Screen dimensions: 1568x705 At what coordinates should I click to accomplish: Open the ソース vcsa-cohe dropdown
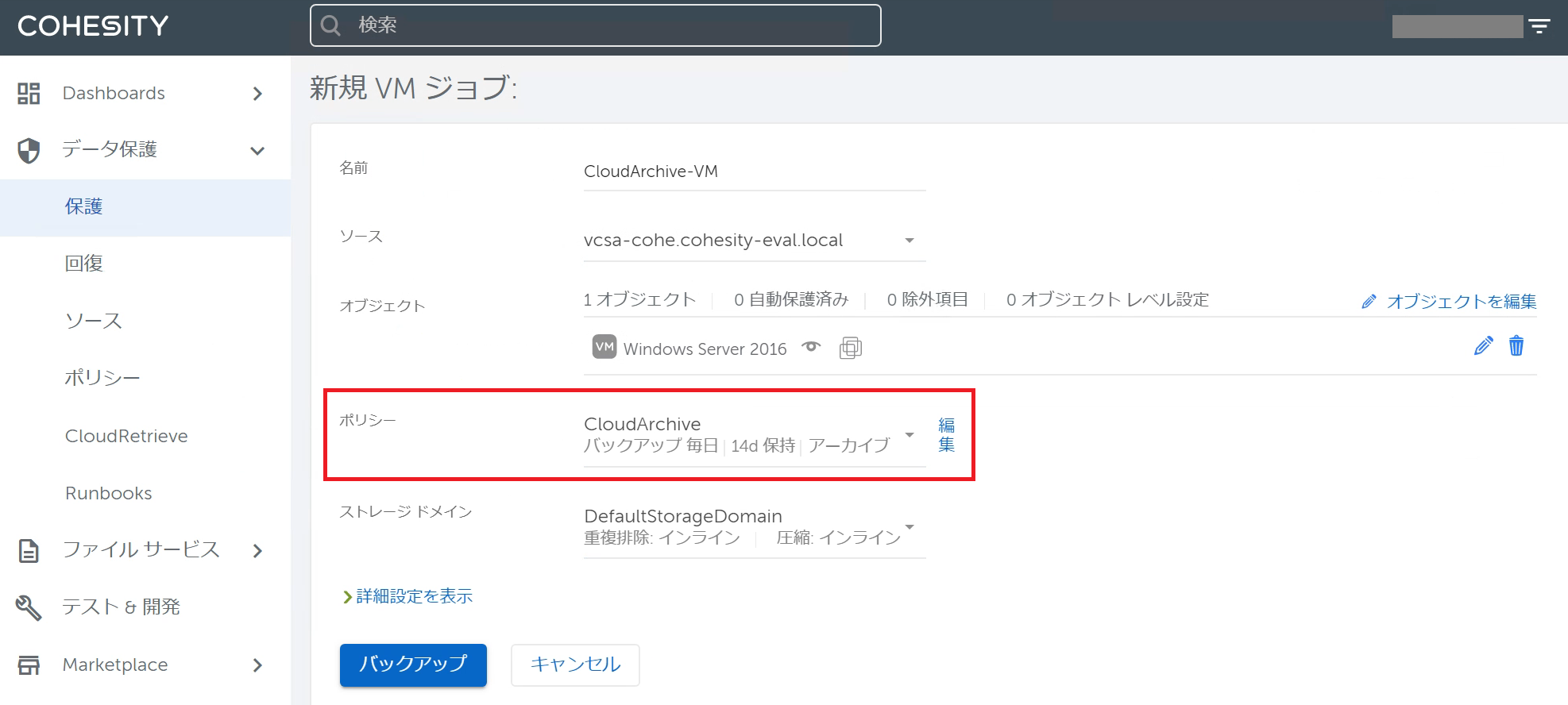point(755,241)
